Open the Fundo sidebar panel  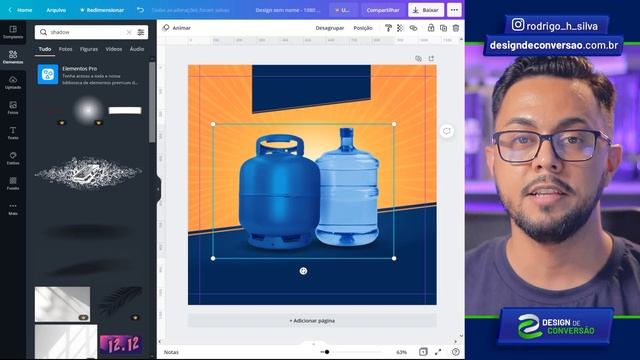coord(13,184)
